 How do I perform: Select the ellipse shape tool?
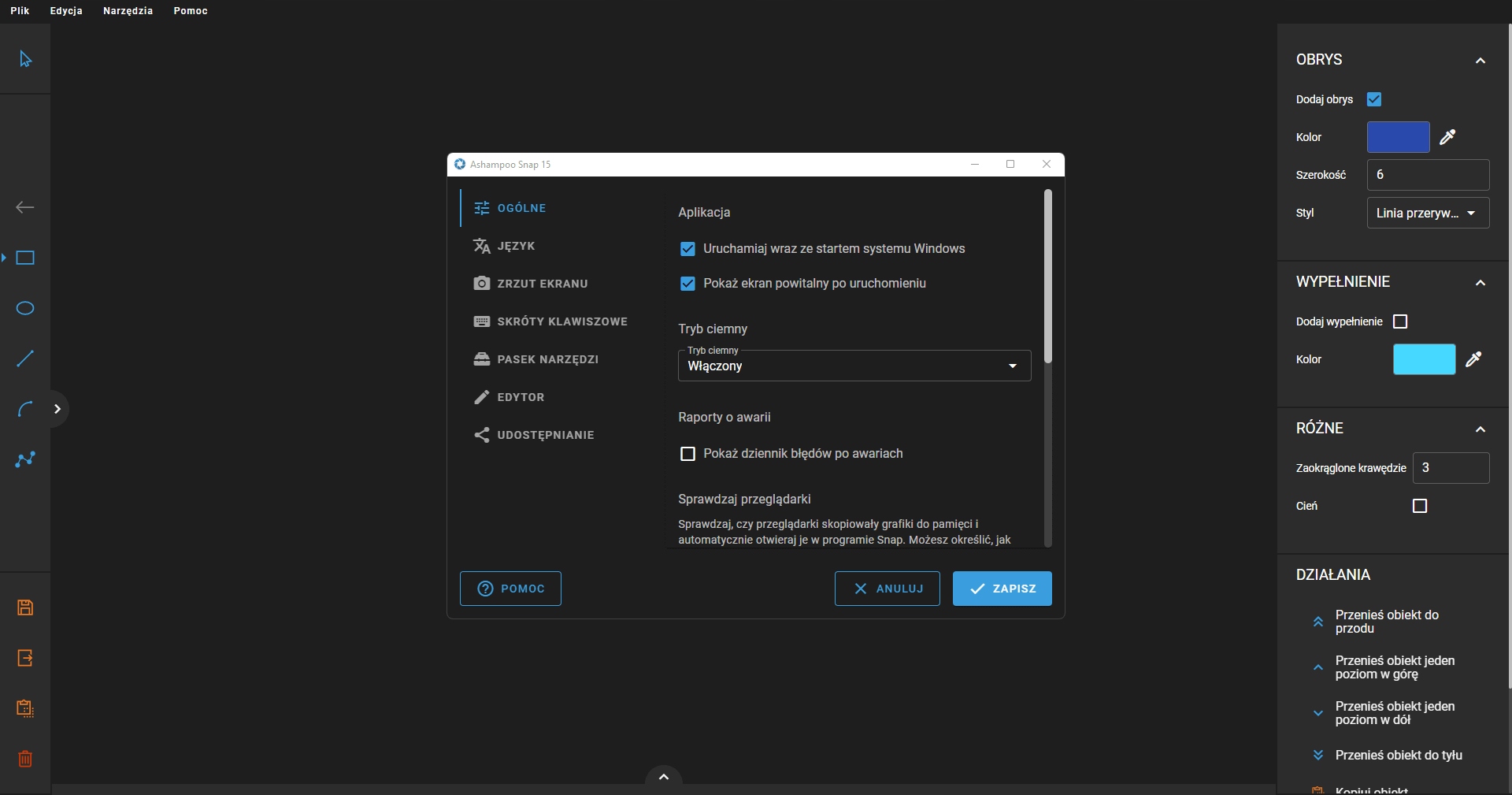25,308
